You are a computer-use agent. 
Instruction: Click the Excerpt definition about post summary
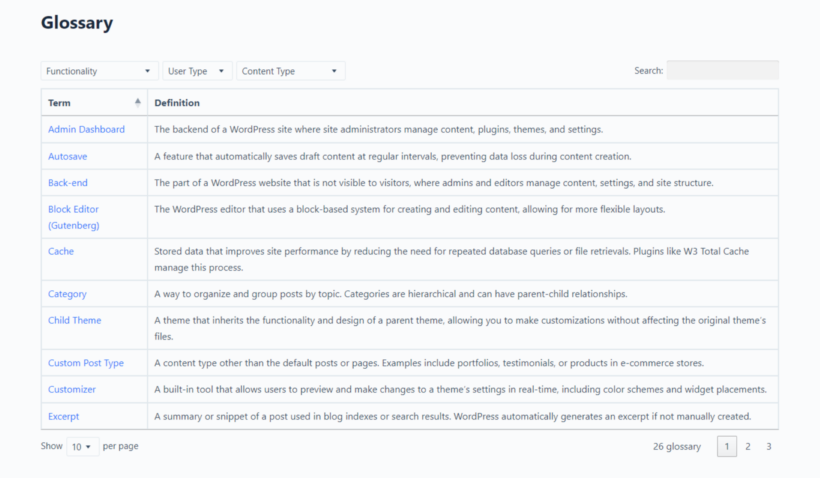pyautogui.click(x=452, y=416)
